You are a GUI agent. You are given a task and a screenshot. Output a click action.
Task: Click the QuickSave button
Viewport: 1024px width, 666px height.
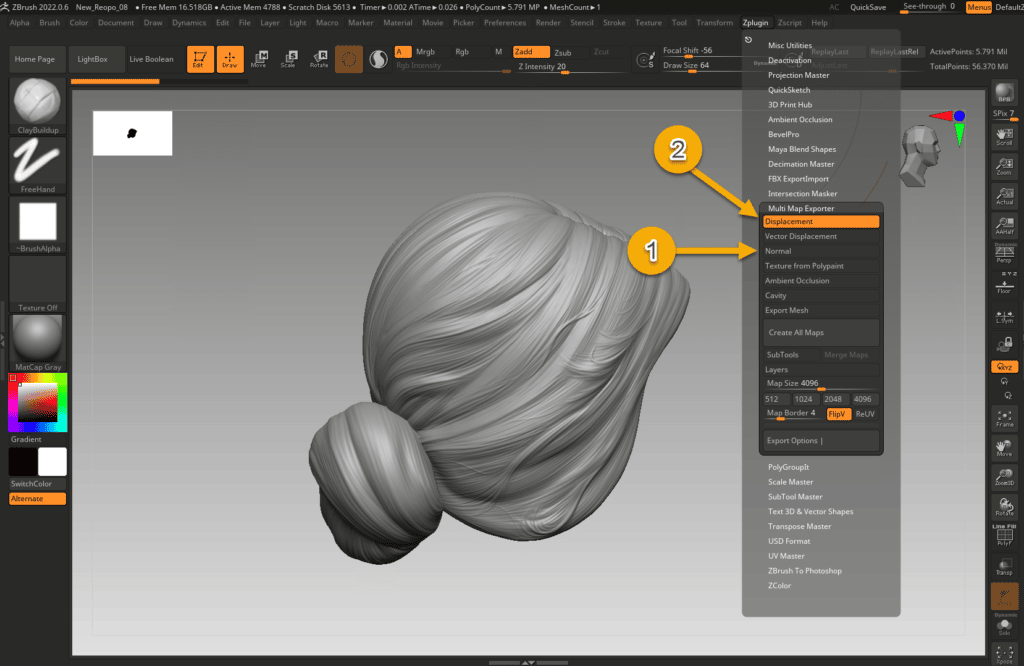(x=868, y=7)
